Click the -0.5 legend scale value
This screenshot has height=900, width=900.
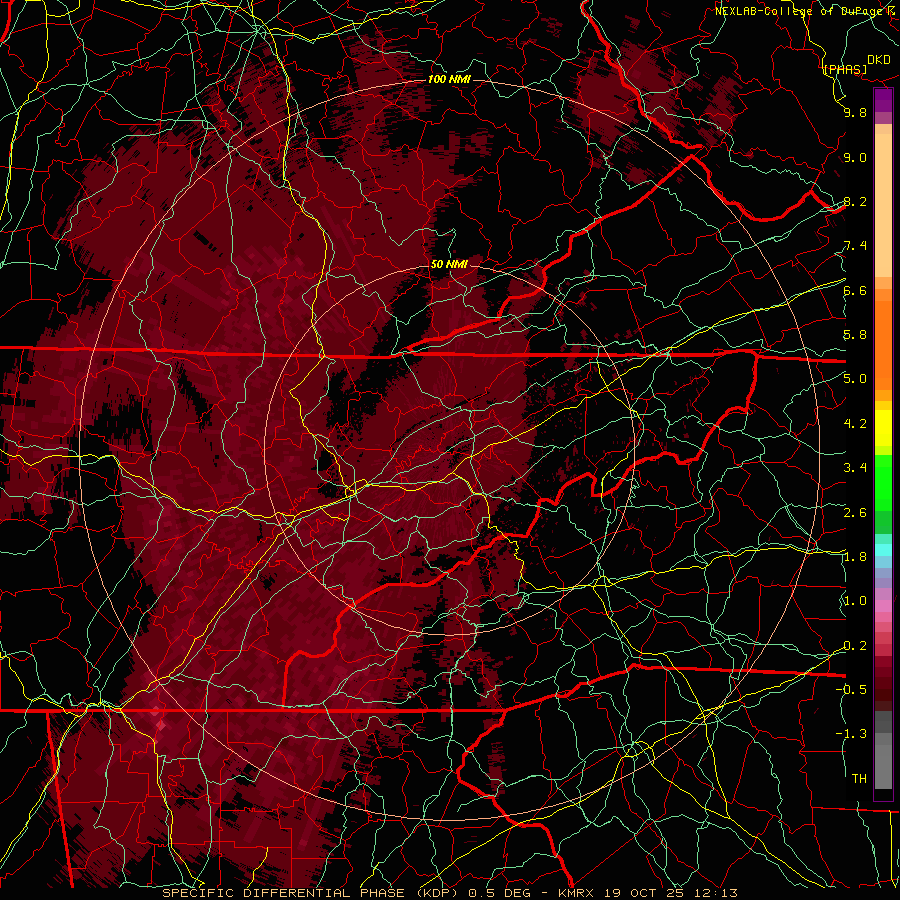click(x=851, y=689)
